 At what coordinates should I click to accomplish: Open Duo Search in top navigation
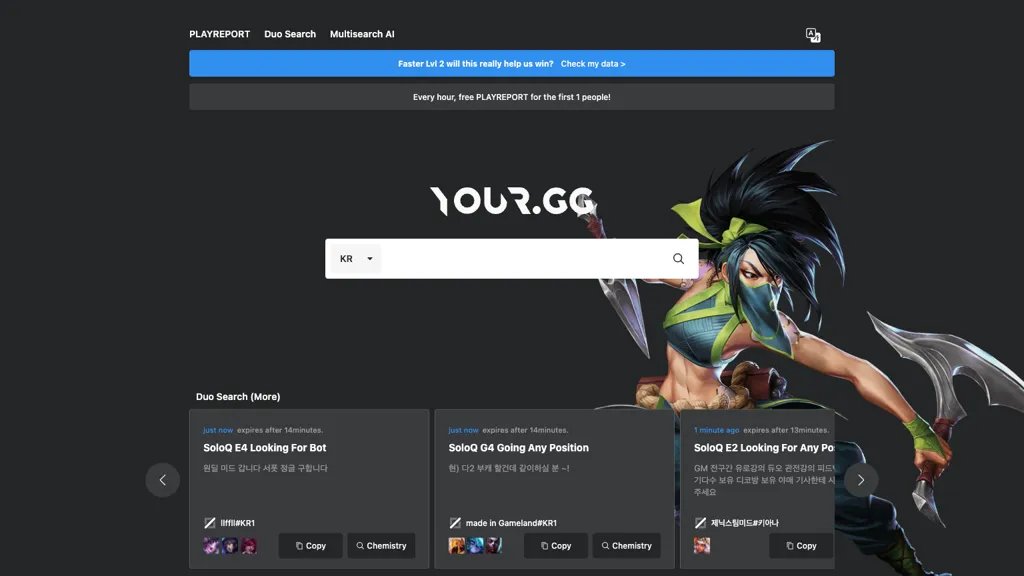(290, 34)
